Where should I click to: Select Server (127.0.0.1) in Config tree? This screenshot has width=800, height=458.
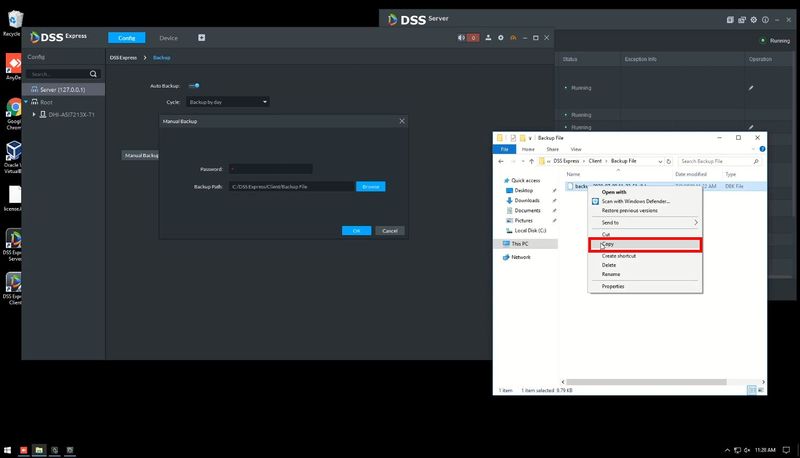pos(63,89)
